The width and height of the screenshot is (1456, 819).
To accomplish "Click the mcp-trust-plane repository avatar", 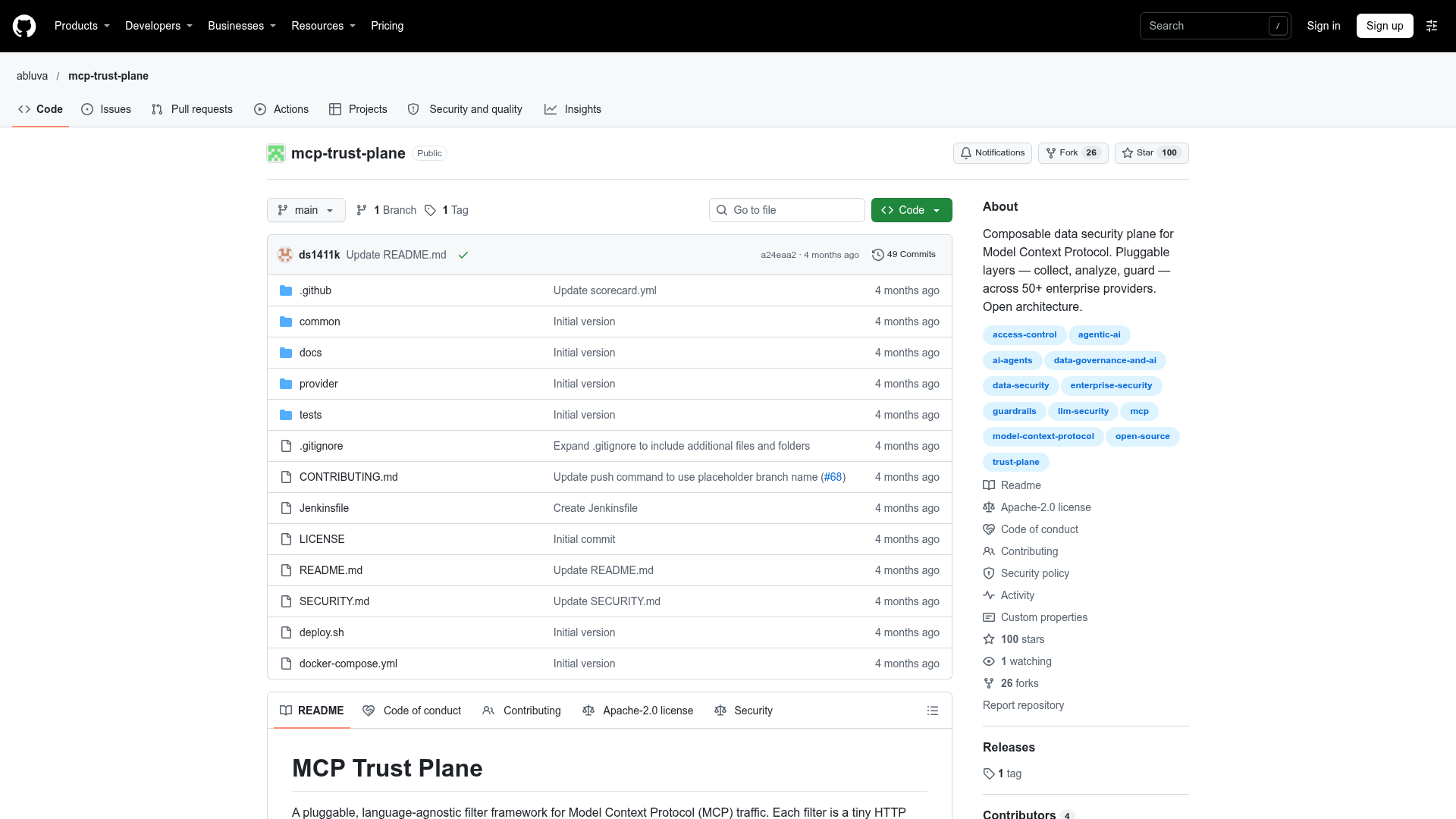I will [276, 153].
